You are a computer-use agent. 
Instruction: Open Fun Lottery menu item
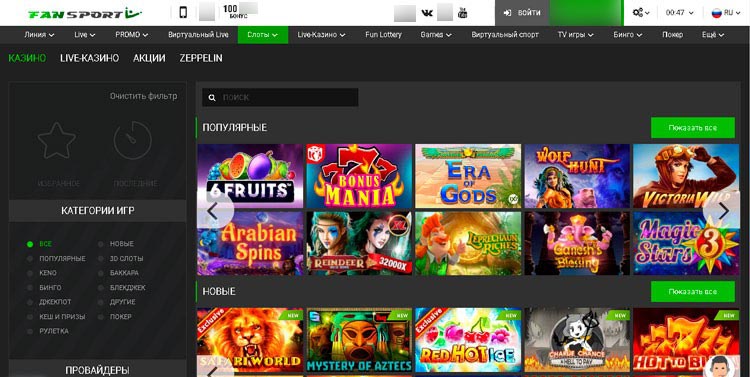coord(383,34)
